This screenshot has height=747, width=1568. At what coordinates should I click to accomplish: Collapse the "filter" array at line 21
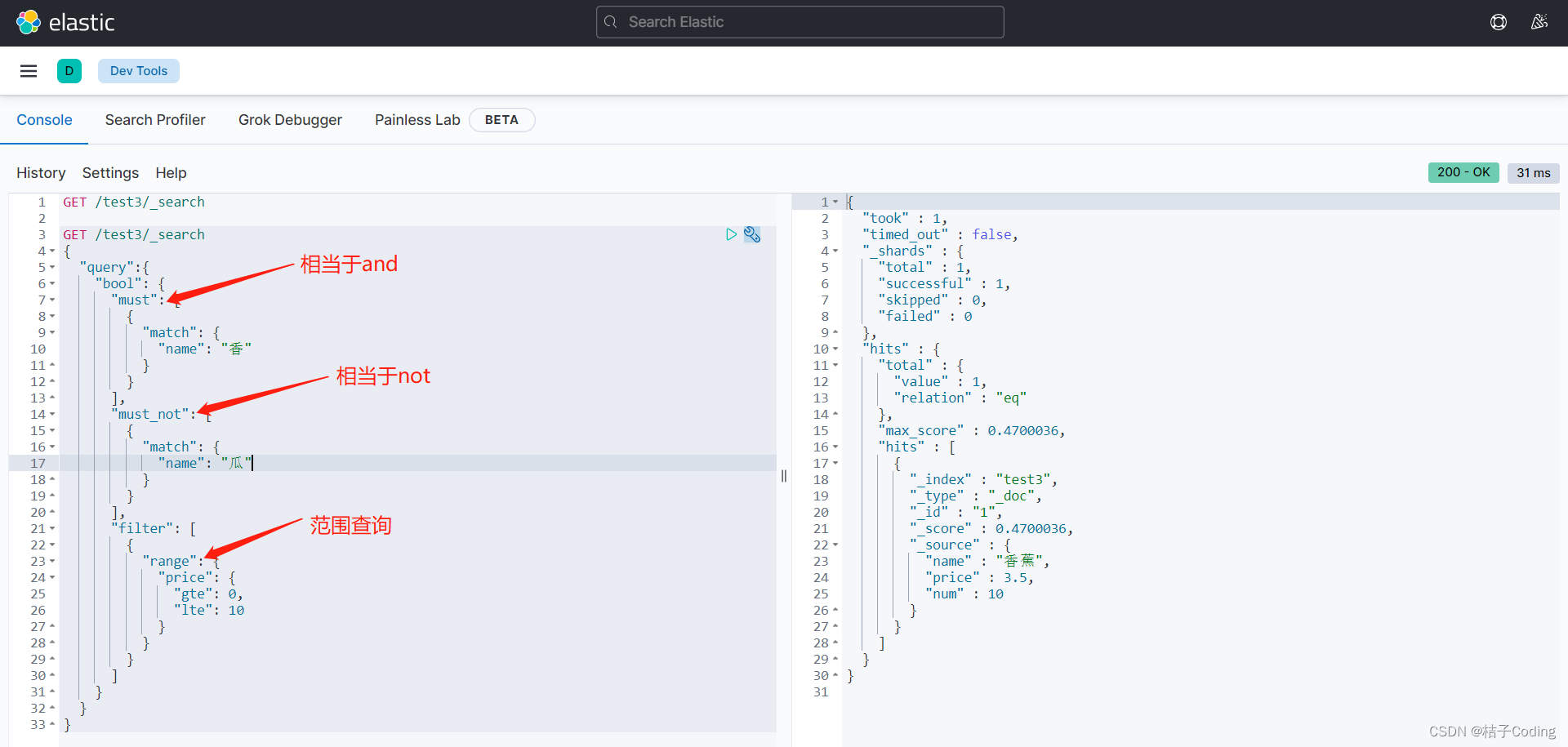(52, 529)
